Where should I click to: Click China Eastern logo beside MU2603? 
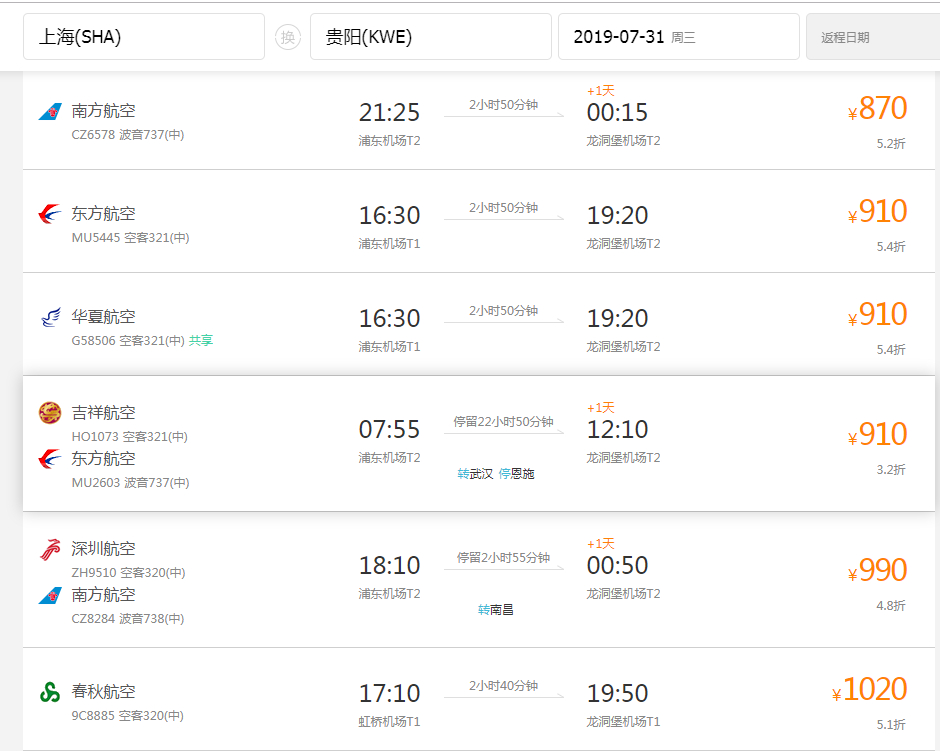click(50, 459)
